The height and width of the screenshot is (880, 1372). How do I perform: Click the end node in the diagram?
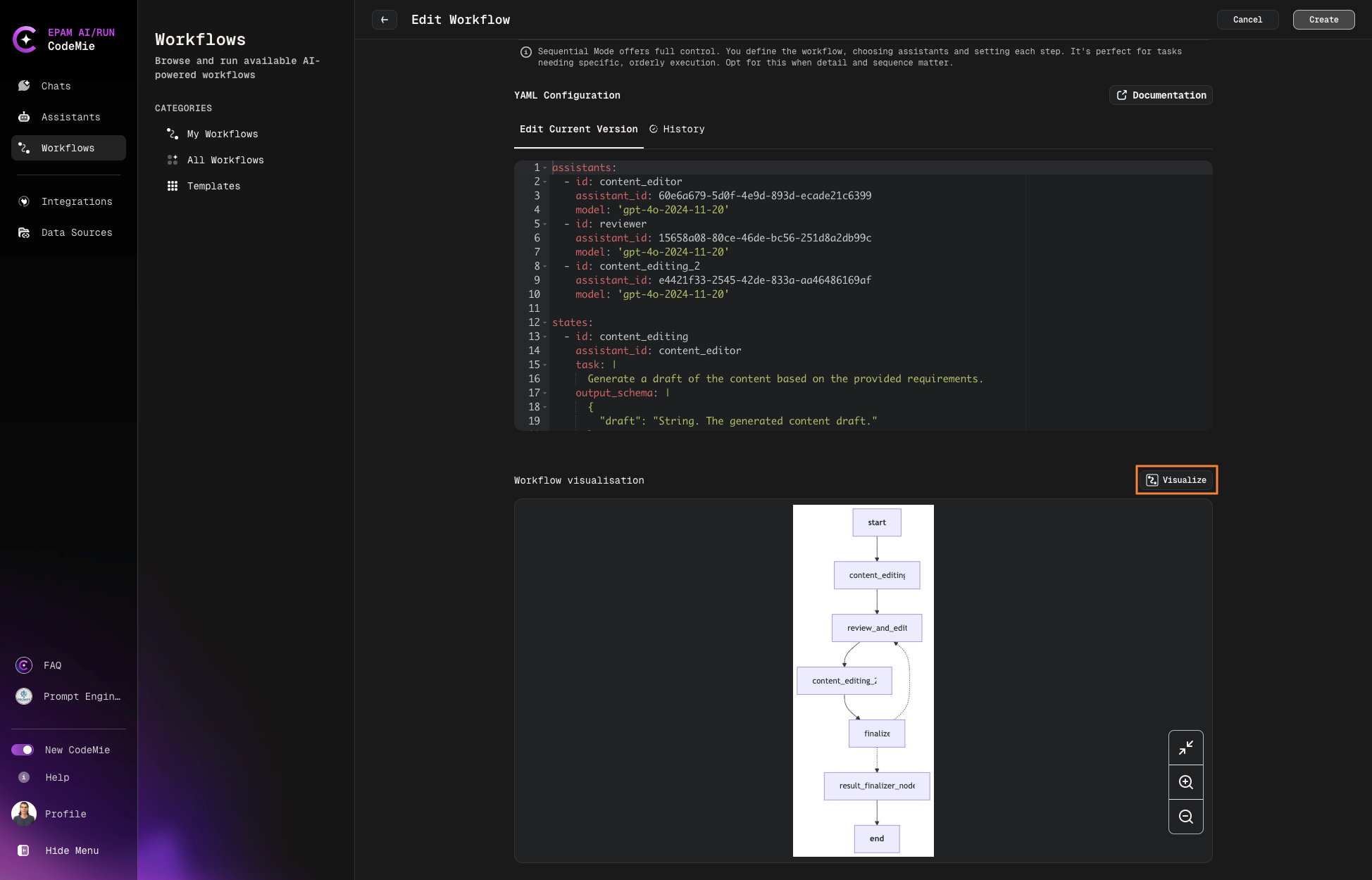(876, 838)
